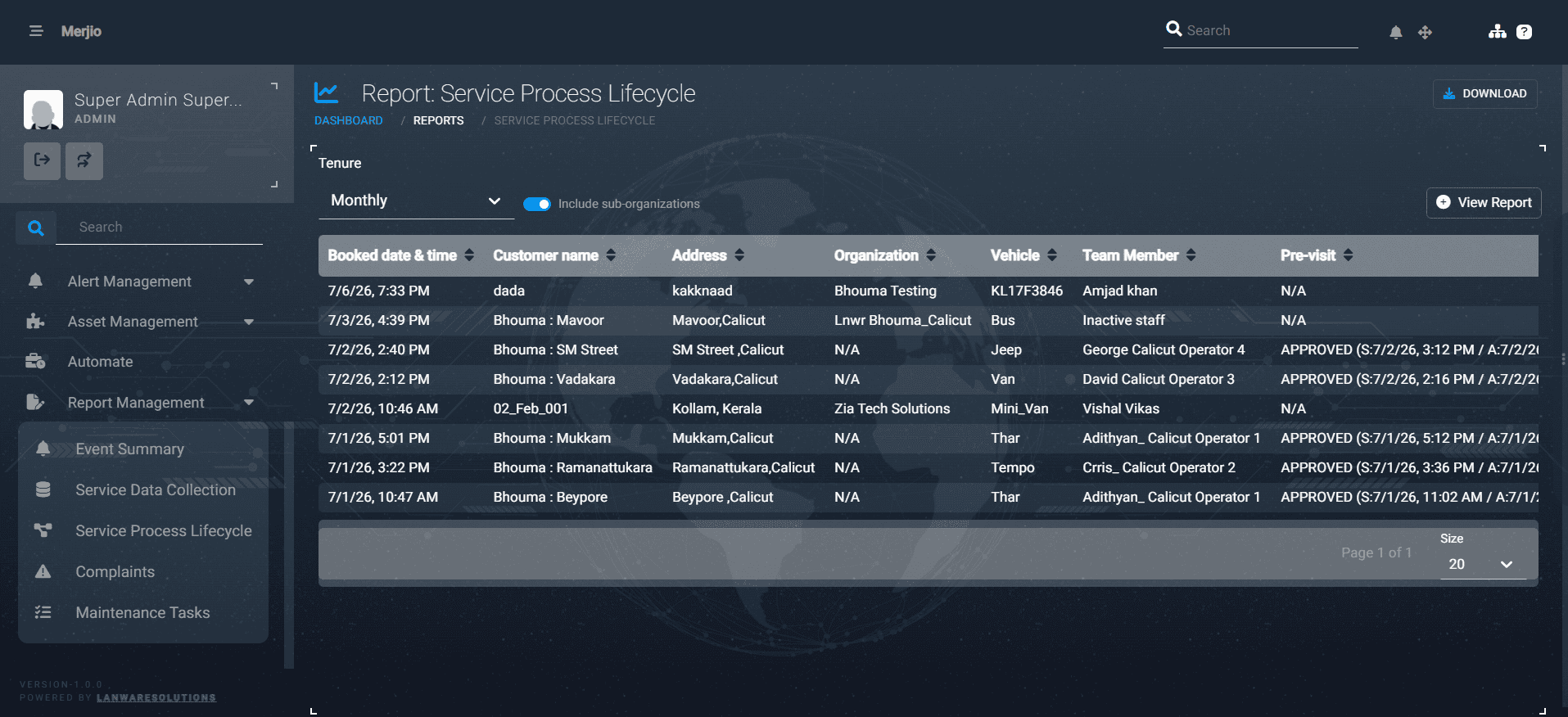Click the logout icon under profile
The height and width of the screenshot is (717, 1568).
pos(42,160)
